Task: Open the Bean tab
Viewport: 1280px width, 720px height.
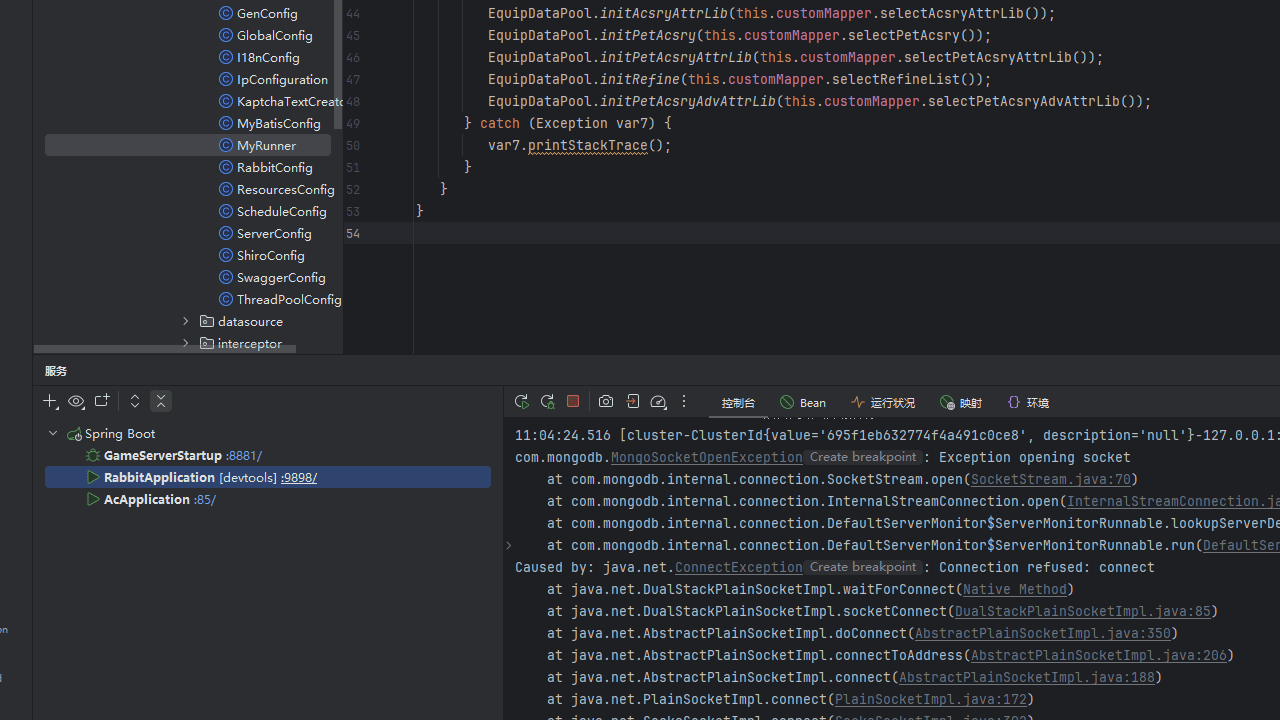Action: click(x=803, y=403)
